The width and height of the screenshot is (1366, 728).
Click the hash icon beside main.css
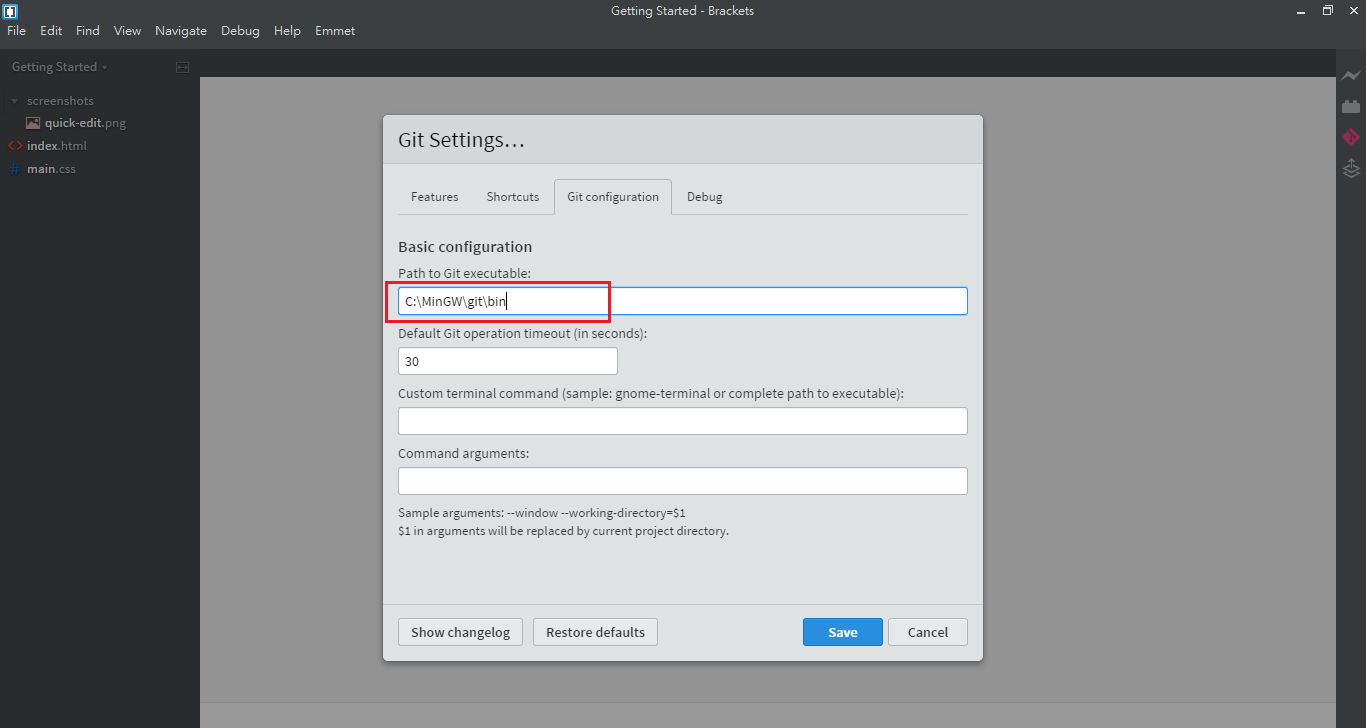pyautogui.click(x=15, y=169)
